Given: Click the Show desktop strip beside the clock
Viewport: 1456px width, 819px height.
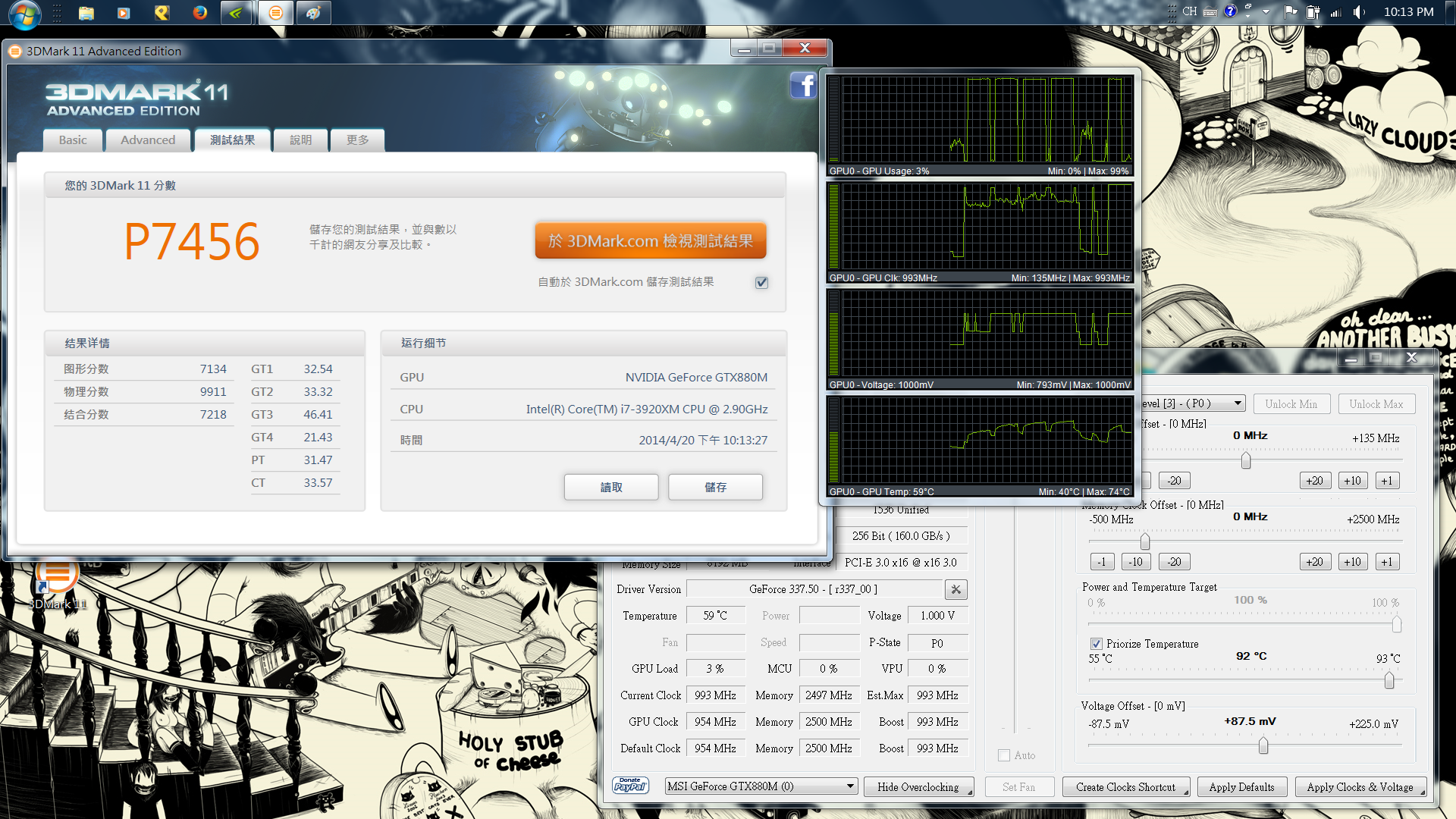Looking at the screenshot, I should pyautogui.click(x=1451, y=12).
